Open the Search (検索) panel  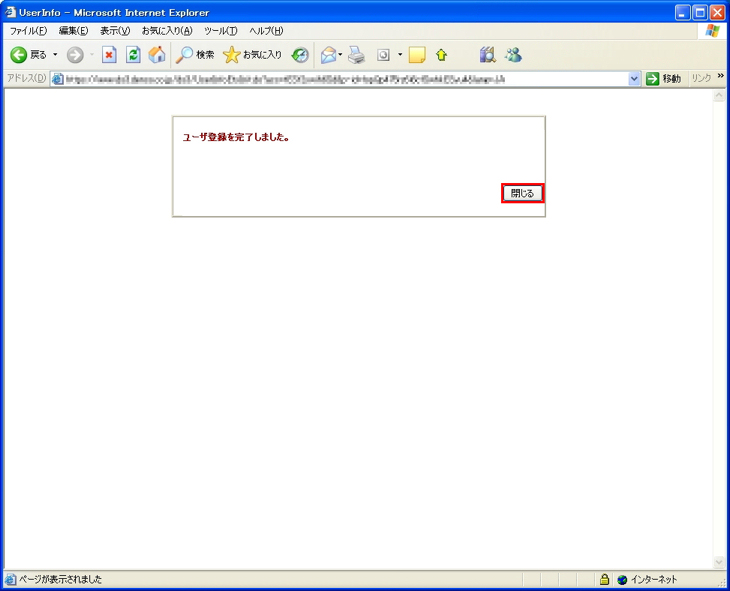pyautogui.click(x=196, y=55)
